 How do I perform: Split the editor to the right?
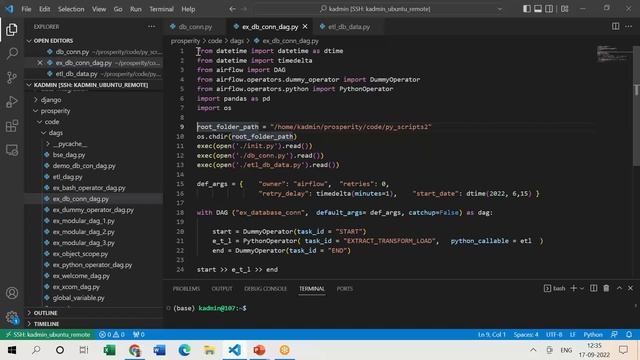point(615,27)
